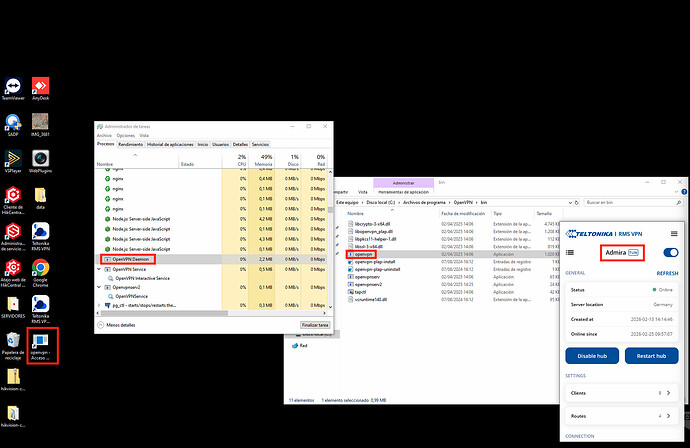Click the Buscar en bin search field

[605, 201]
